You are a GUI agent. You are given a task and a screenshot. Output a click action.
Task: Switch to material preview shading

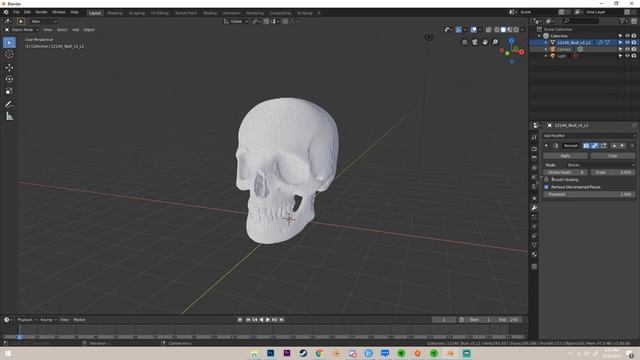point(510,30)
